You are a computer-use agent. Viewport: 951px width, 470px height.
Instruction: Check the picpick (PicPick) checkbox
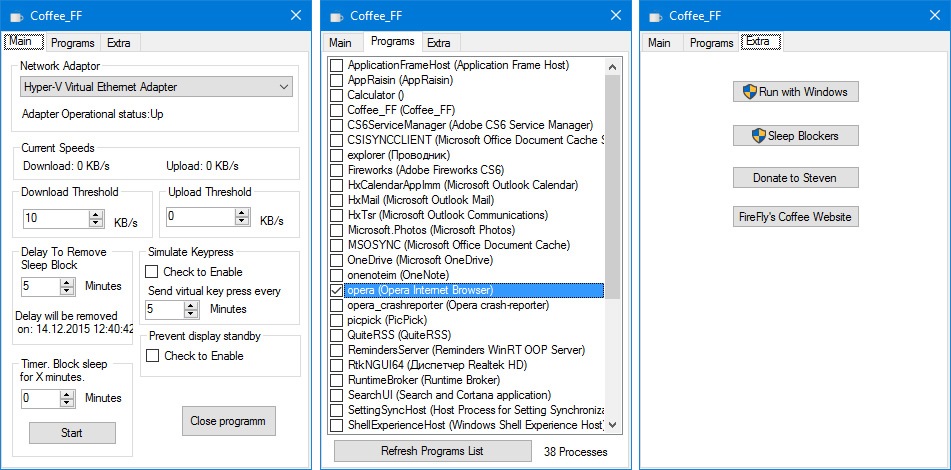click(x=337, y=320)
